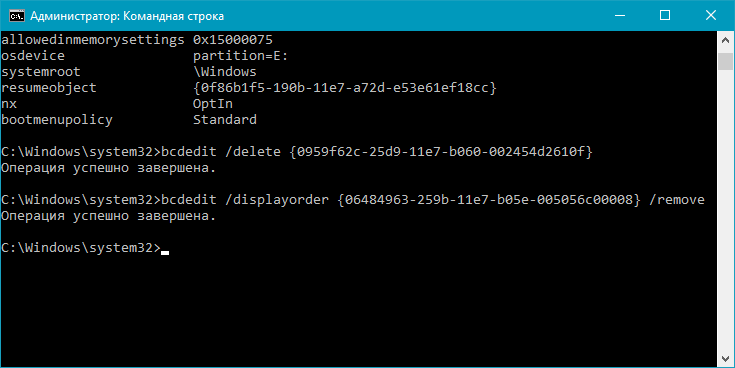Screen dimensions: 735x368
Task: Click the /remove switch text
Action: [x=676, y=200]
